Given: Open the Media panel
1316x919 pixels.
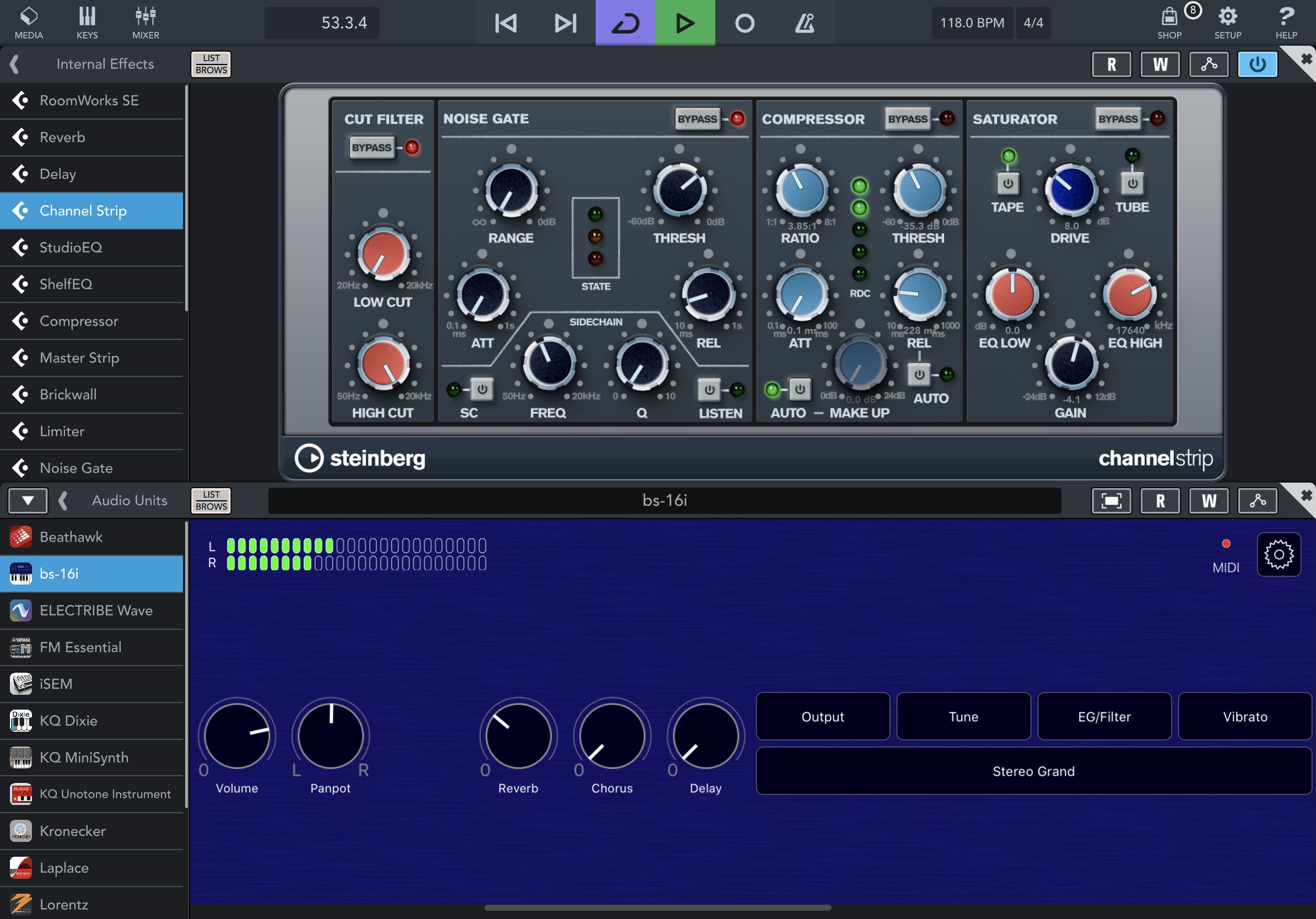Looking at the screenshot, I should click(x=29, y=23).
